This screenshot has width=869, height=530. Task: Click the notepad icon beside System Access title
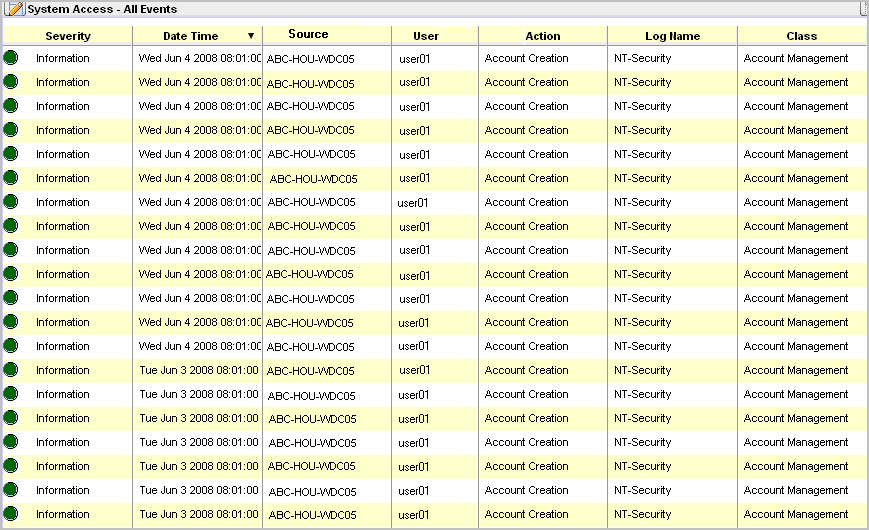pyautogui.click(x=15, y=9)
